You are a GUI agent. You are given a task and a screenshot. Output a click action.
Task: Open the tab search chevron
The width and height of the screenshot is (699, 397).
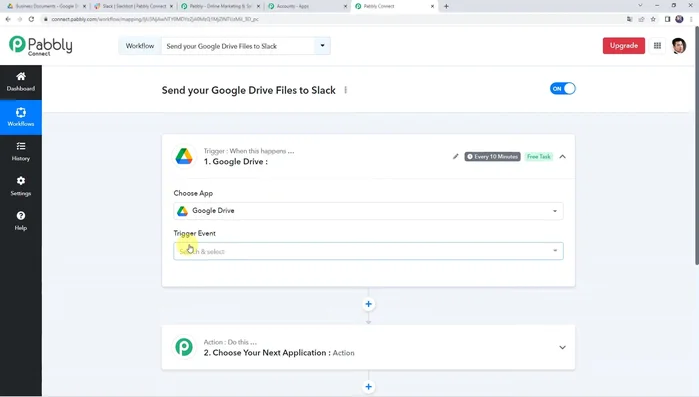point(640,6)
